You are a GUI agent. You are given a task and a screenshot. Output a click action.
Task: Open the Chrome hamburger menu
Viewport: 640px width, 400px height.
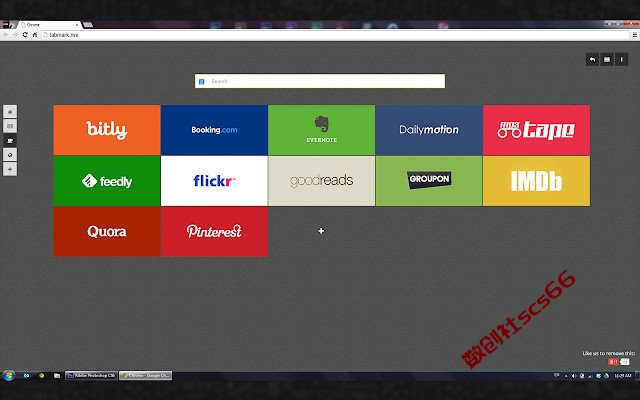[635, 35]
